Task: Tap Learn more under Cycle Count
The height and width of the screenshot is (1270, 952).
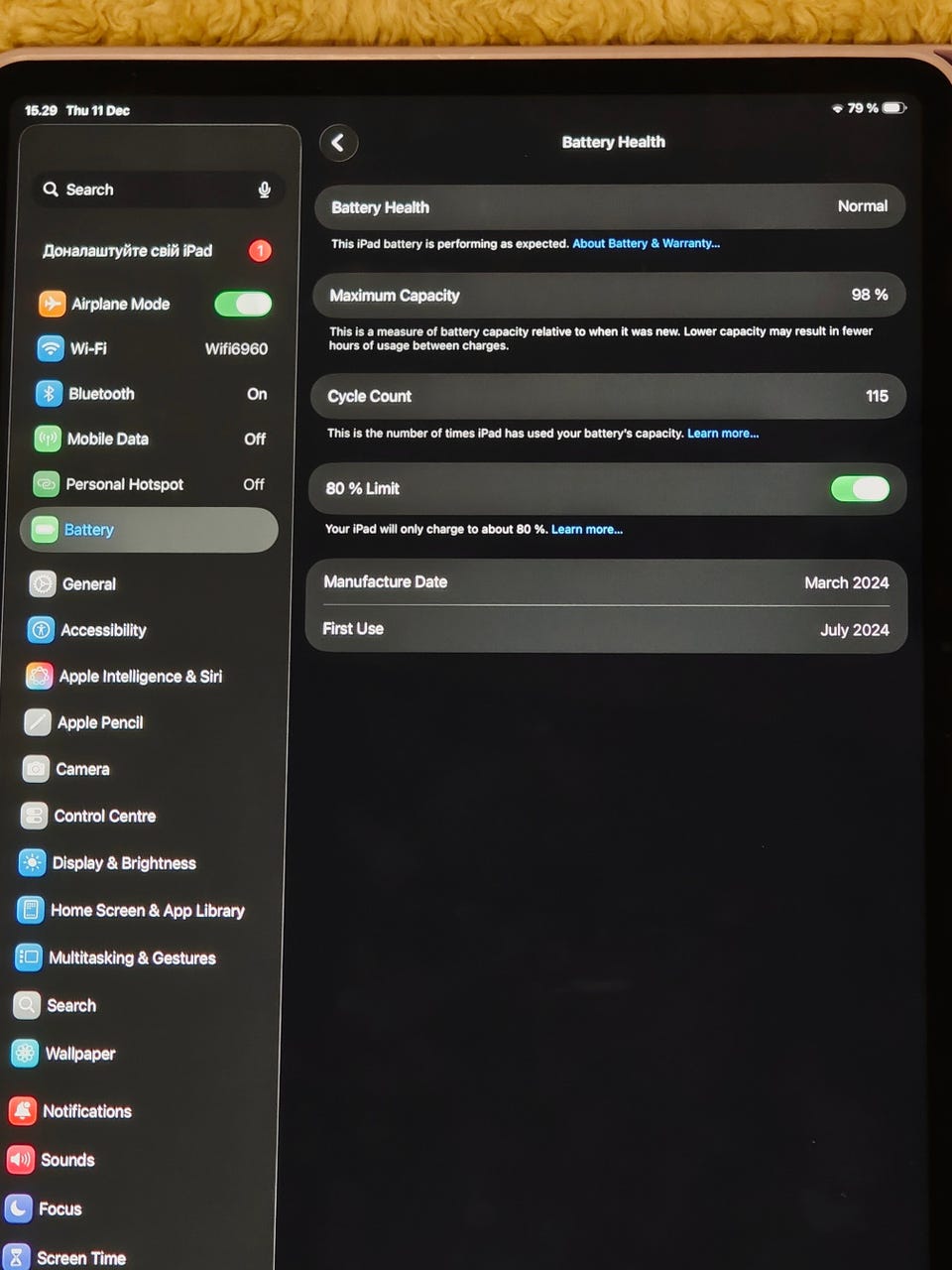Action: pyautogui.click(x=723, y=434)
